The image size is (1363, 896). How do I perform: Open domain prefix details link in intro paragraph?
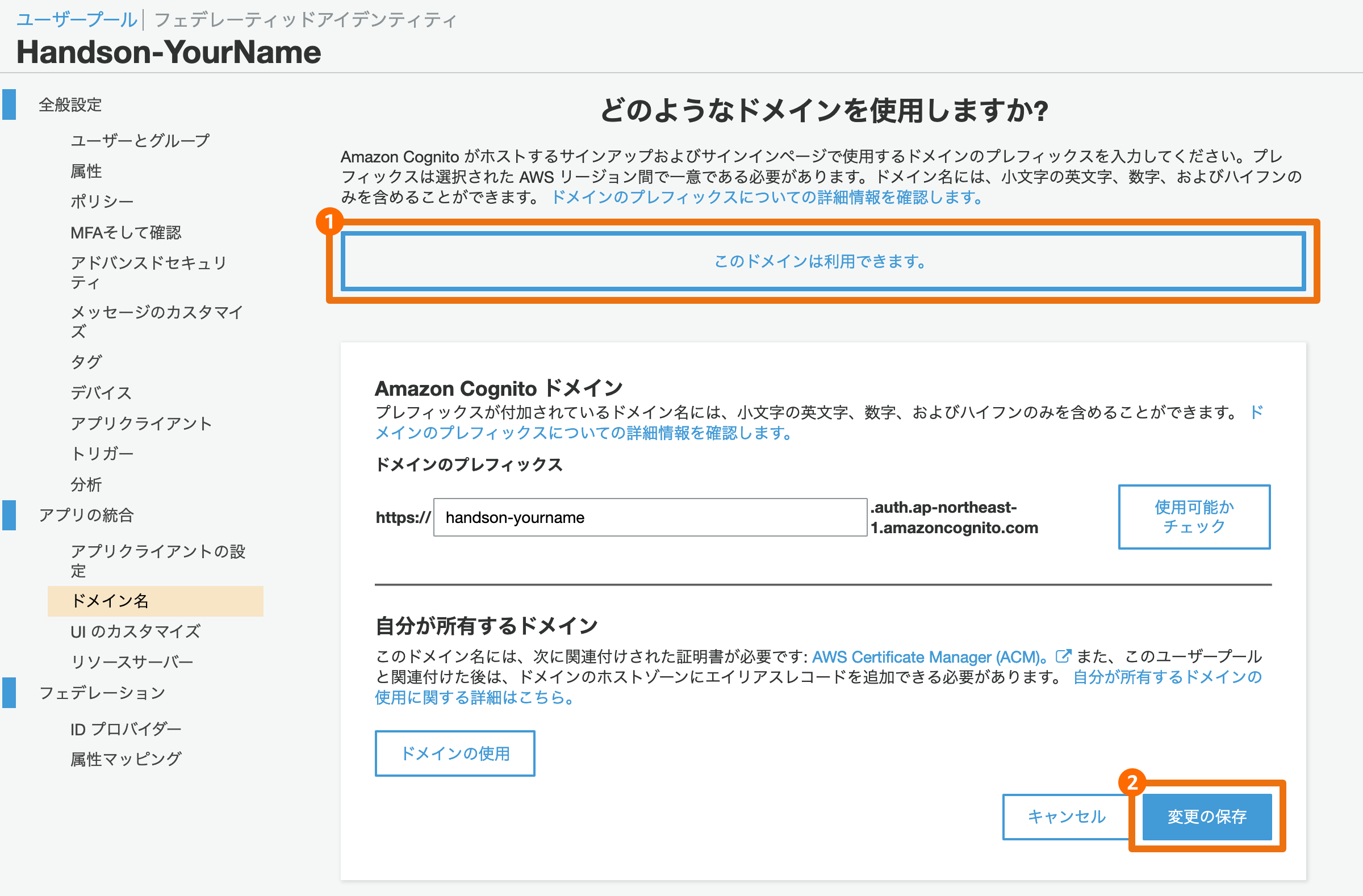[x=767, y=197]
